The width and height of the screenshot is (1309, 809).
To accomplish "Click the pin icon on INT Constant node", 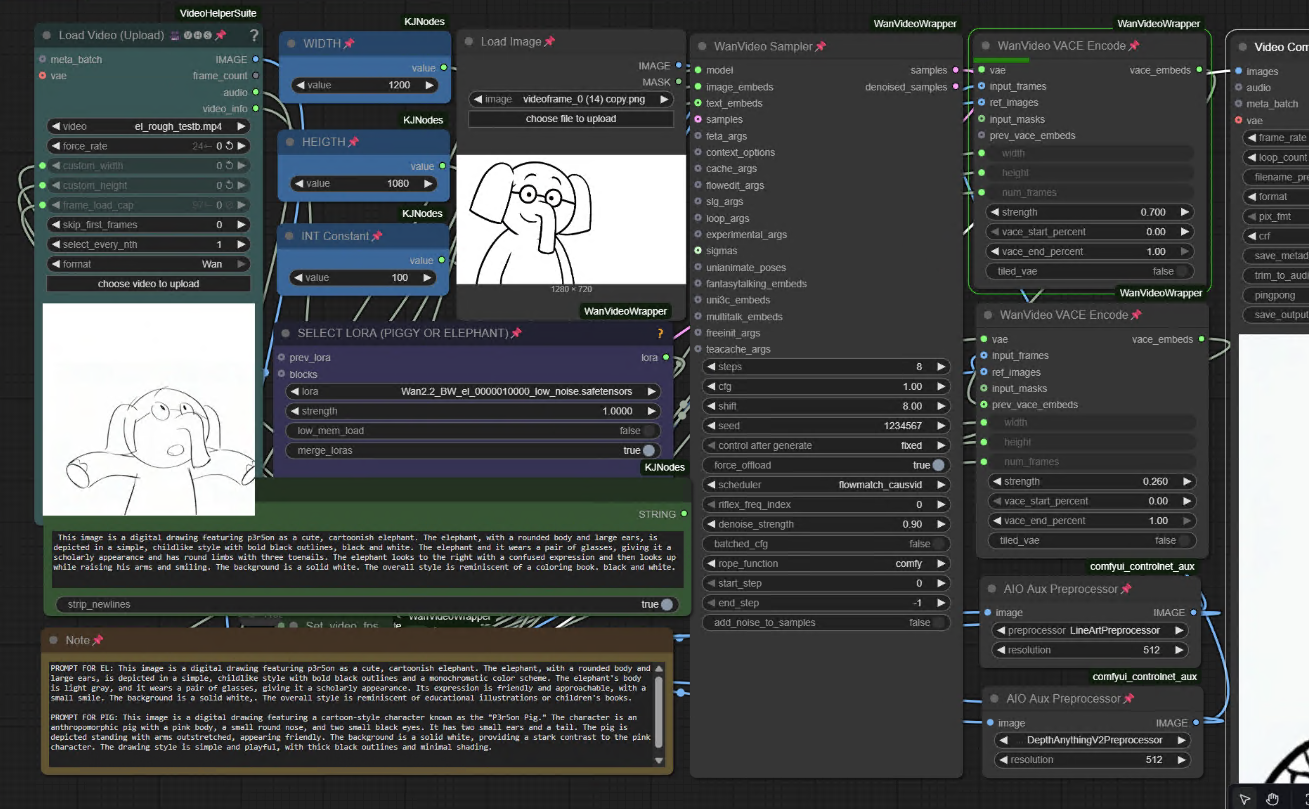I will [377, 236].
